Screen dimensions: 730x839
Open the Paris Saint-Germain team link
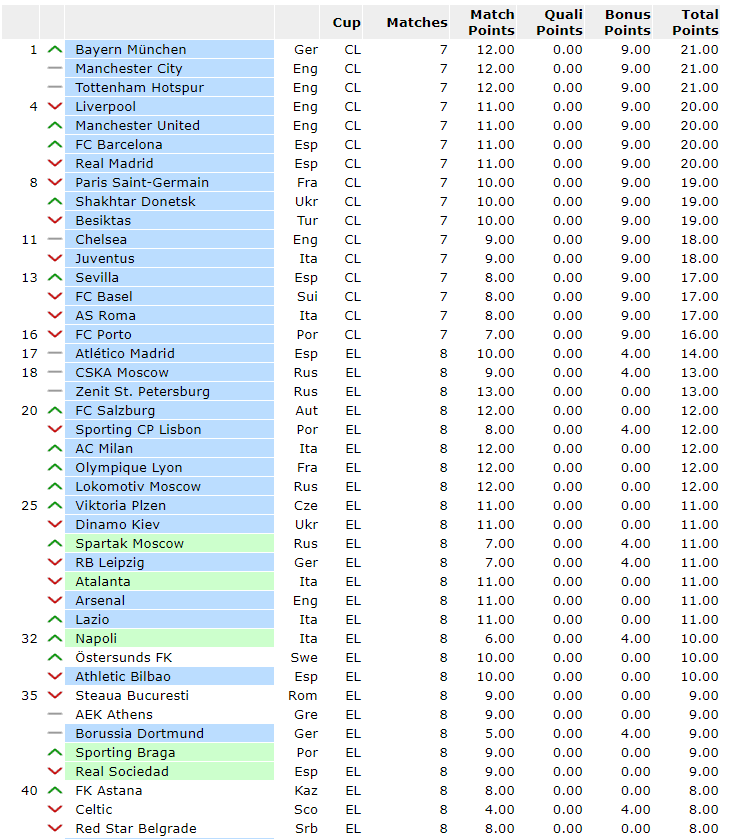coord(142,182)
